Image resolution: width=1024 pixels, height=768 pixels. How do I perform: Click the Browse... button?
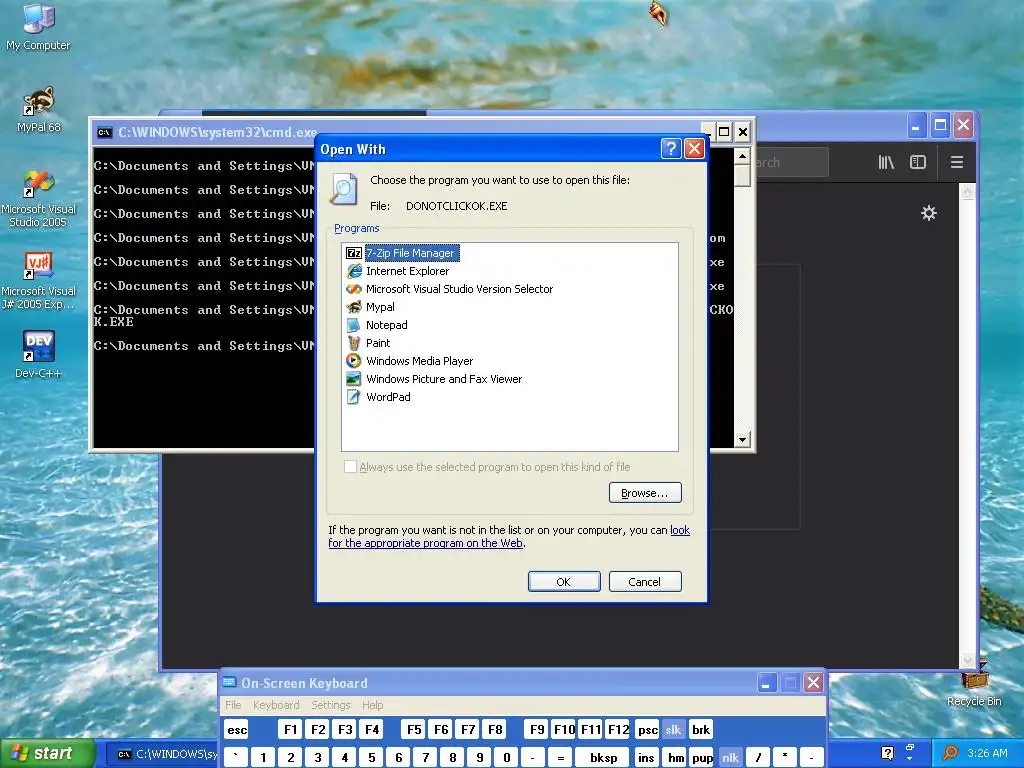pyautogui.click(x=645, y=493)
